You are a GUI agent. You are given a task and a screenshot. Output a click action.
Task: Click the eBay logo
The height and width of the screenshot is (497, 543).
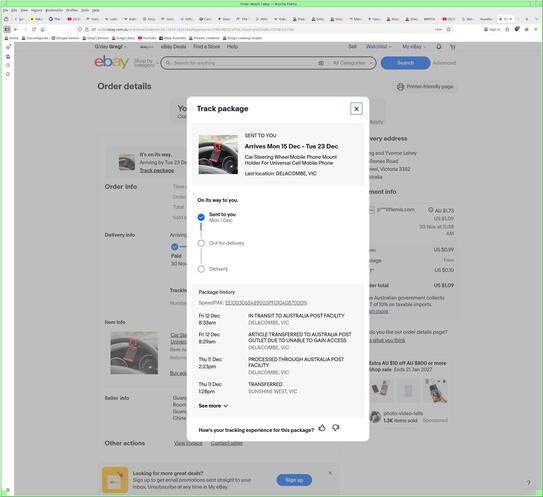coord(111,62)
